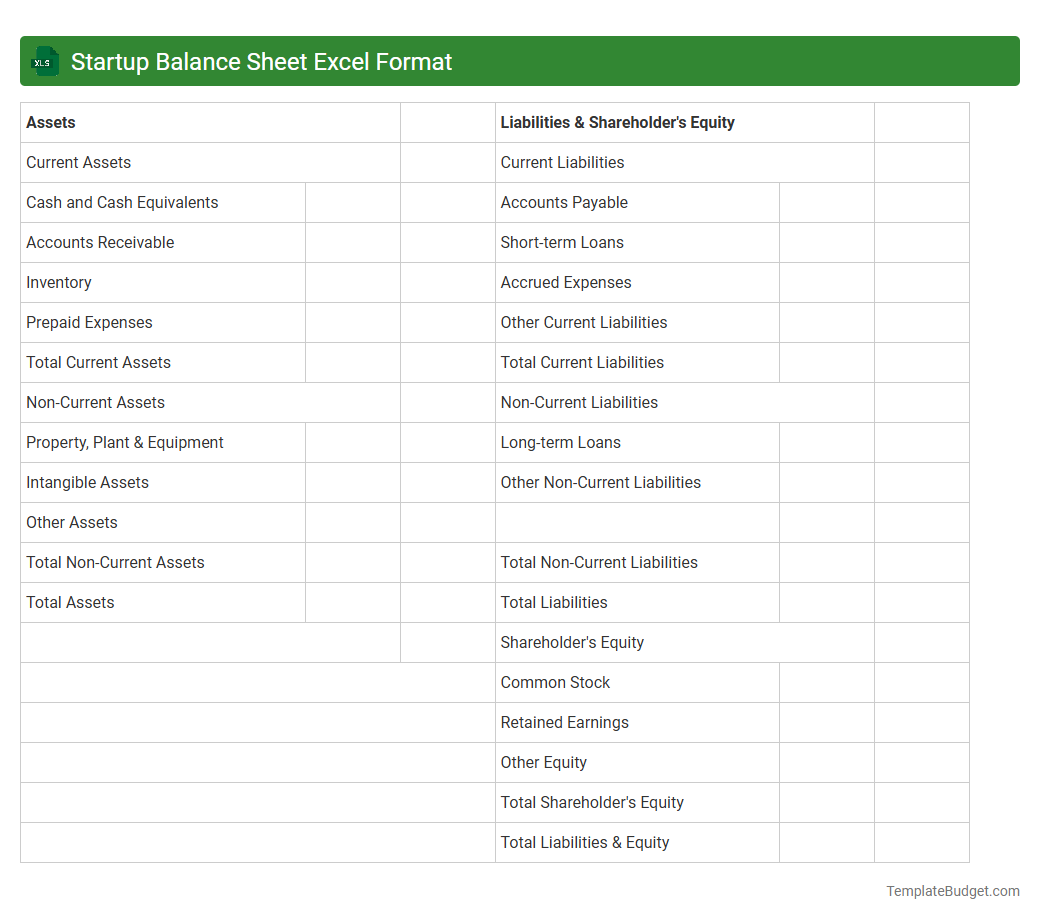Select the 'Accounts Payable' cell
1040x920 pixels.
coord(564,202)
